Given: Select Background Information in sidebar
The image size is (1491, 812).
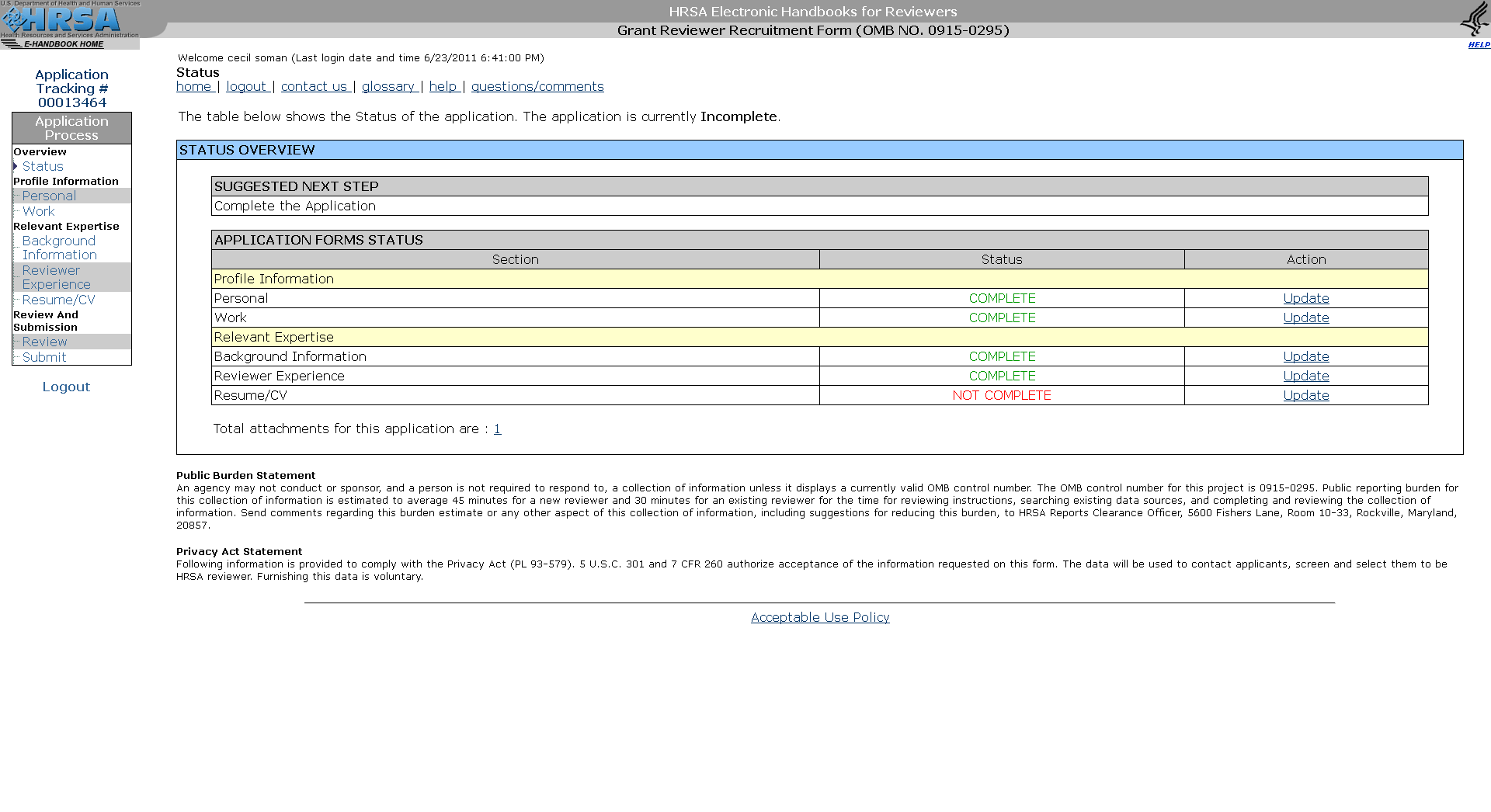Looking at the screenshot, I should click(59, 248).
